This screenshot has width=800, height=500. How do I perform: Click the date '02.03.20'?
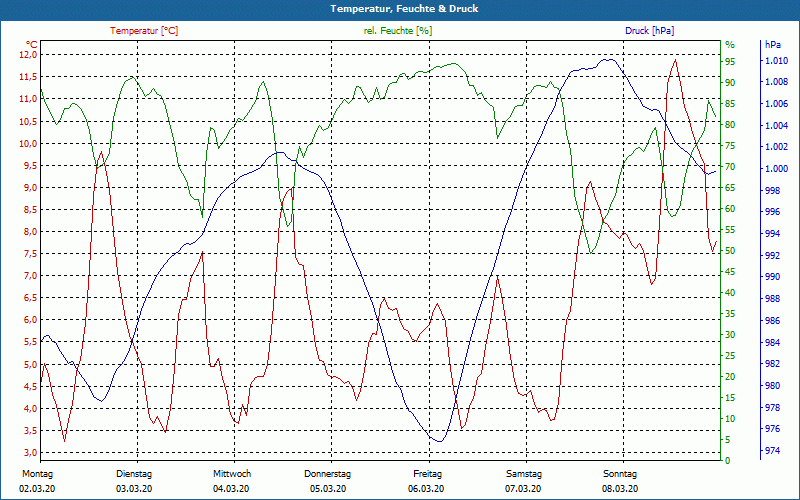[x=37, y=489]
